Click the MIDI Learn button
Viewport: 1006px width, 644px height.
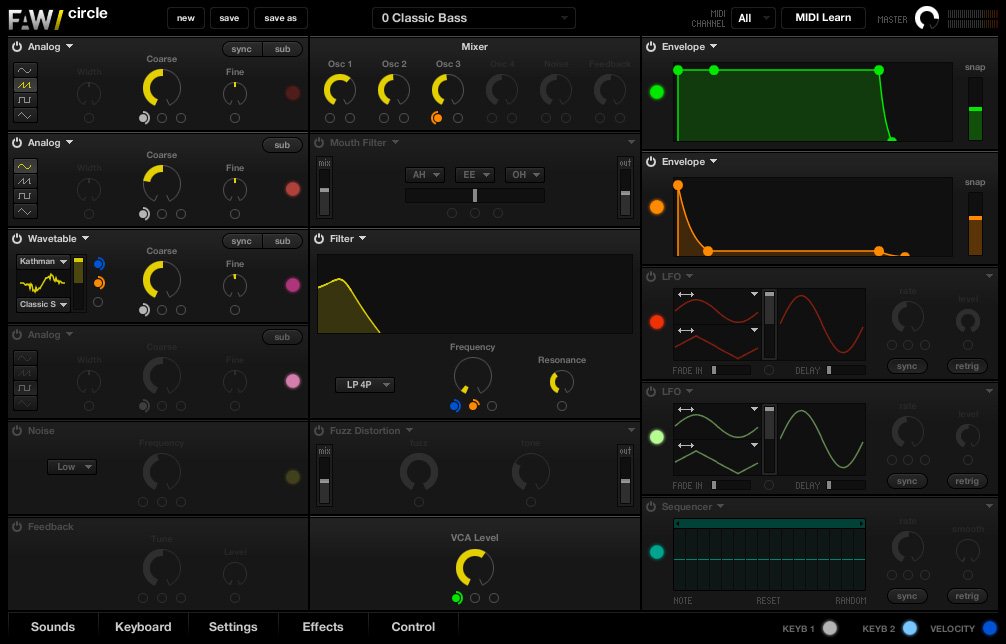(x=823, y=18)
